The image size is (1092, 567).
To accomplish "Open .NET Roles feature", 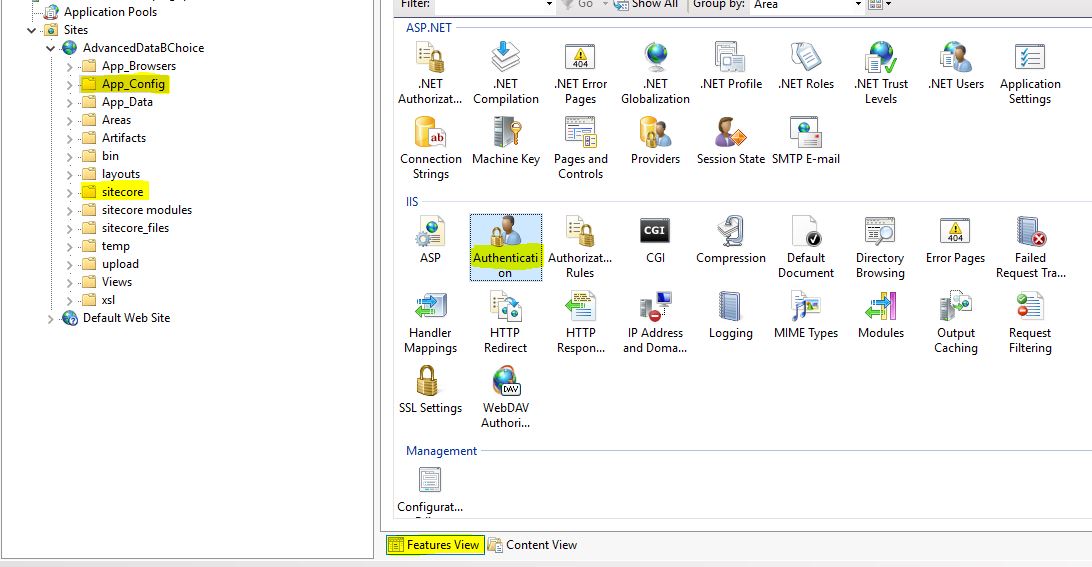I will pyautogui.click(x=806, y=66).
